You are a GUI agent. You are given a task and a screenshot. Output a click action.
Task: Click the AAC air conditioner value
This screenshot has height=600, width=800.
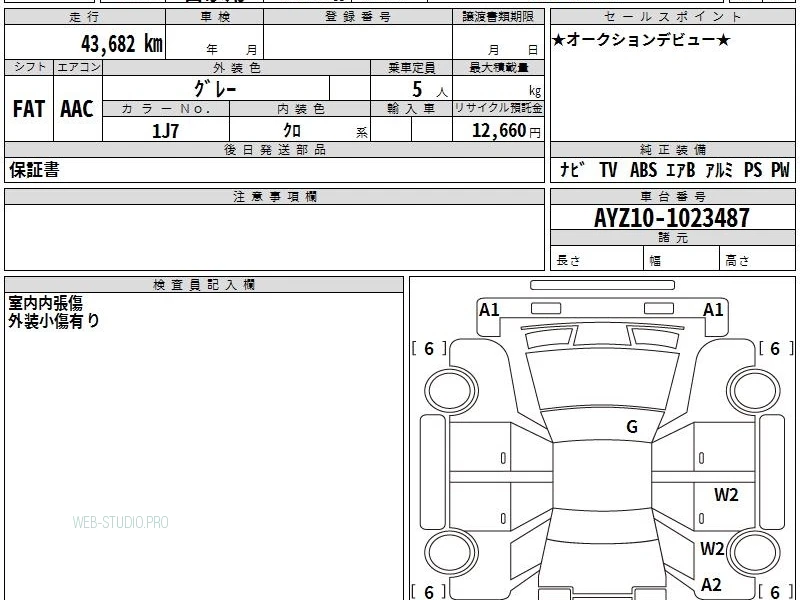pos(77,109)
